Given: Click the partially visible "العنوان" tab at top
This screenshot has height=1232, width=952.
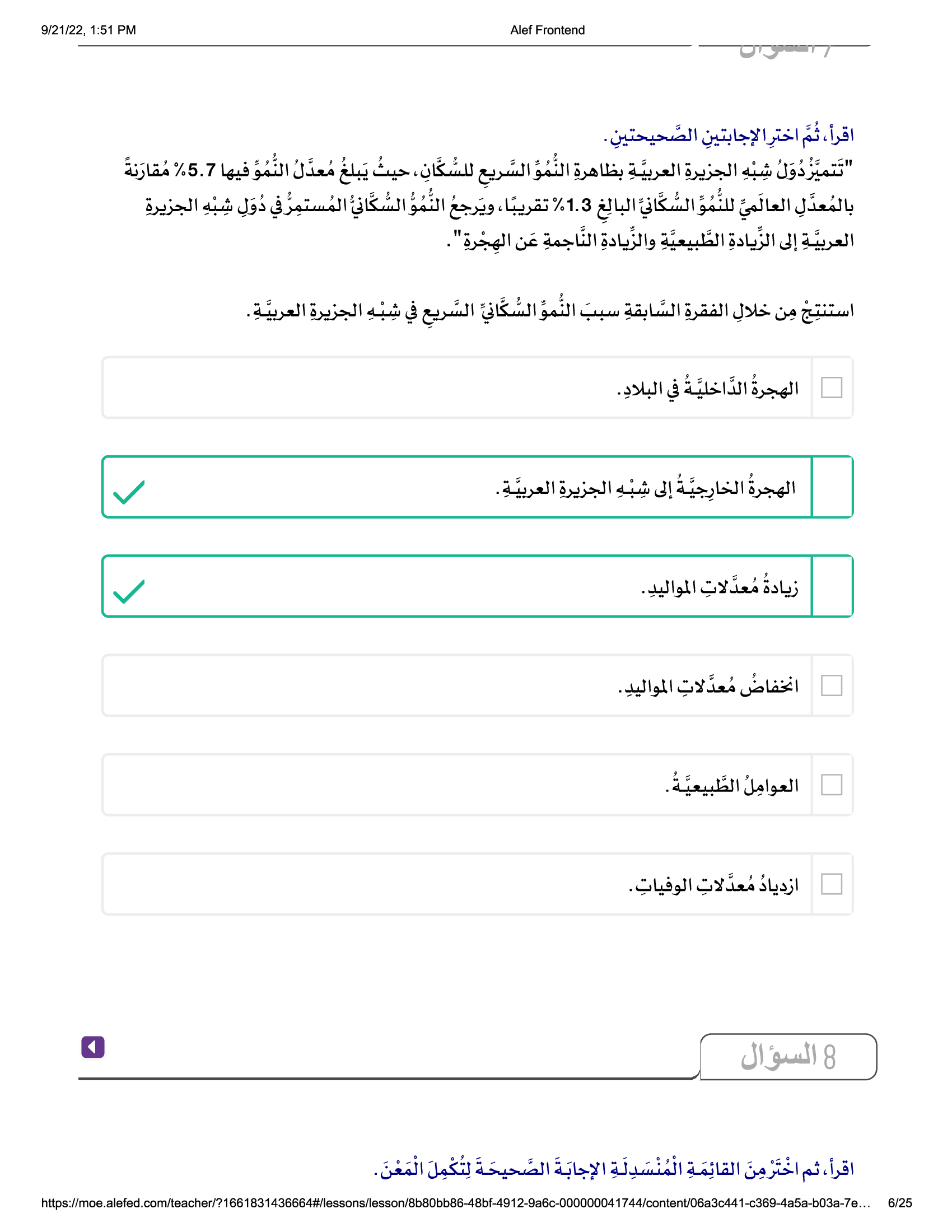Looking at the screenshot, I should click(784, 50).
